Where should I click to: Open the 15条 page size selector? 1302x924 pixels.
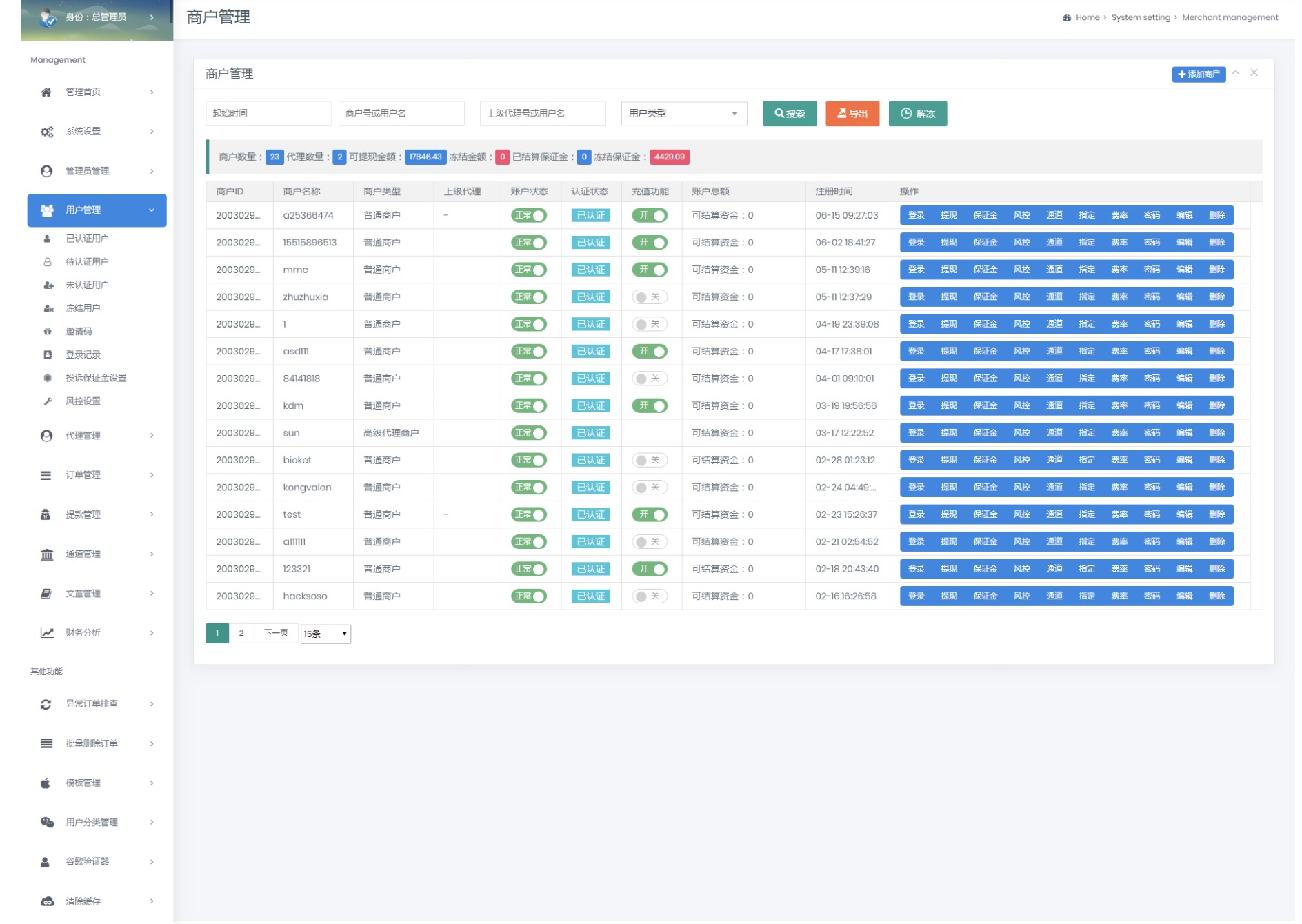(325, 634)
